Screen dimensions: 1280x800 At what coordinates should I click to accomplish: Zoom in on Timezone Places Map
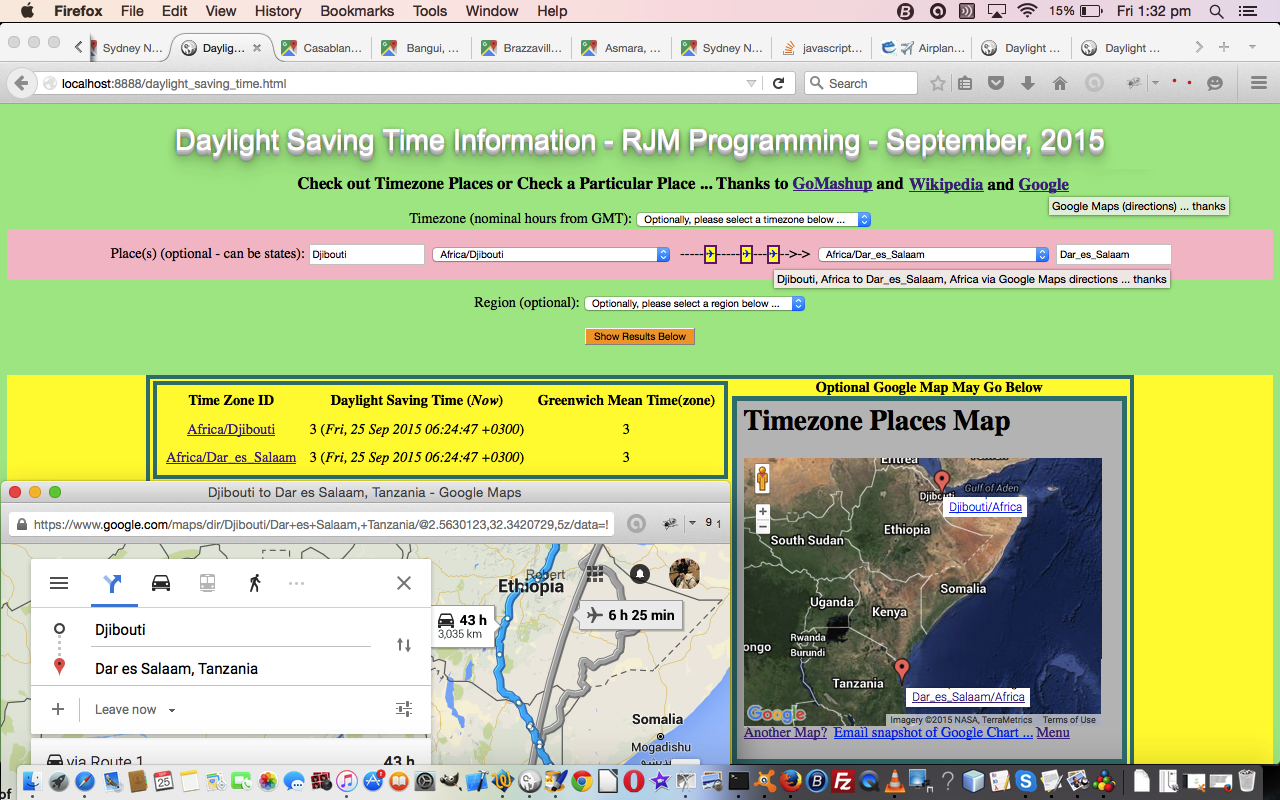click(x=763, y=512)
